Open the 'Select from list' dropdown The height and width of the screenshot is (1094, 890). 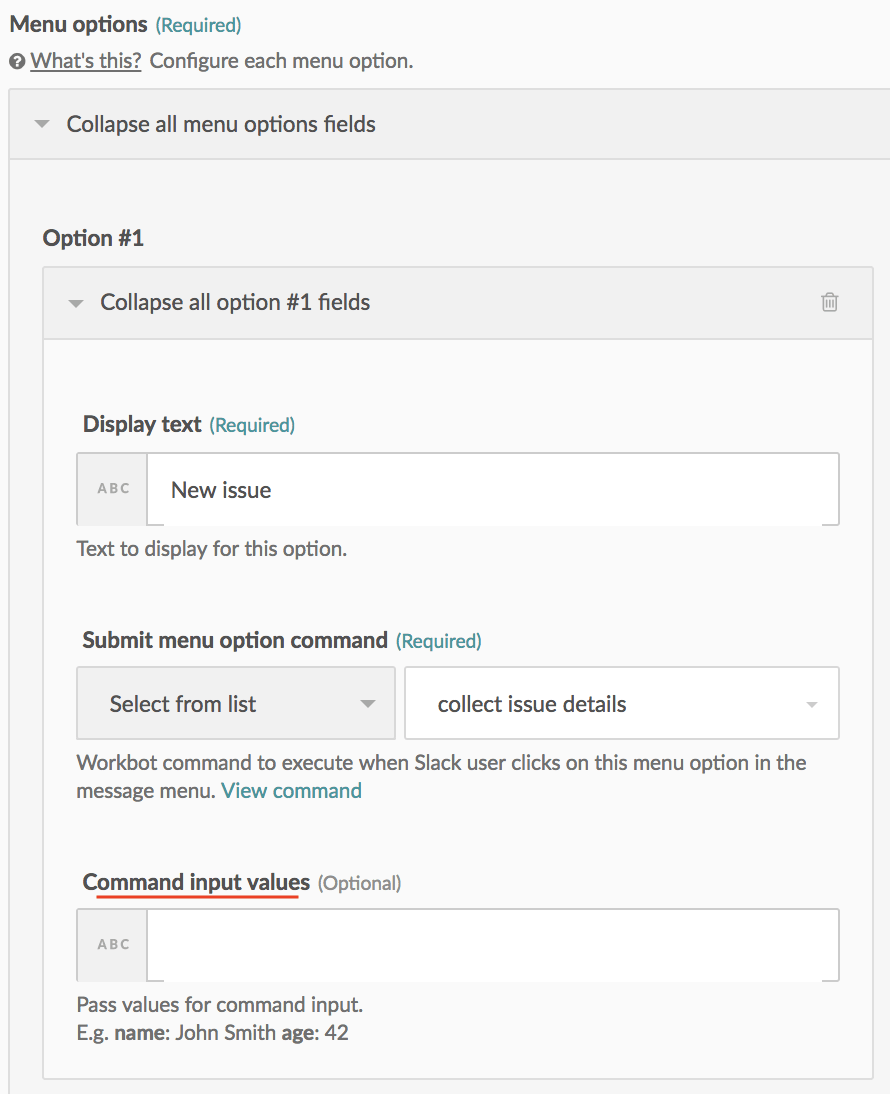(x=236, y=704)
